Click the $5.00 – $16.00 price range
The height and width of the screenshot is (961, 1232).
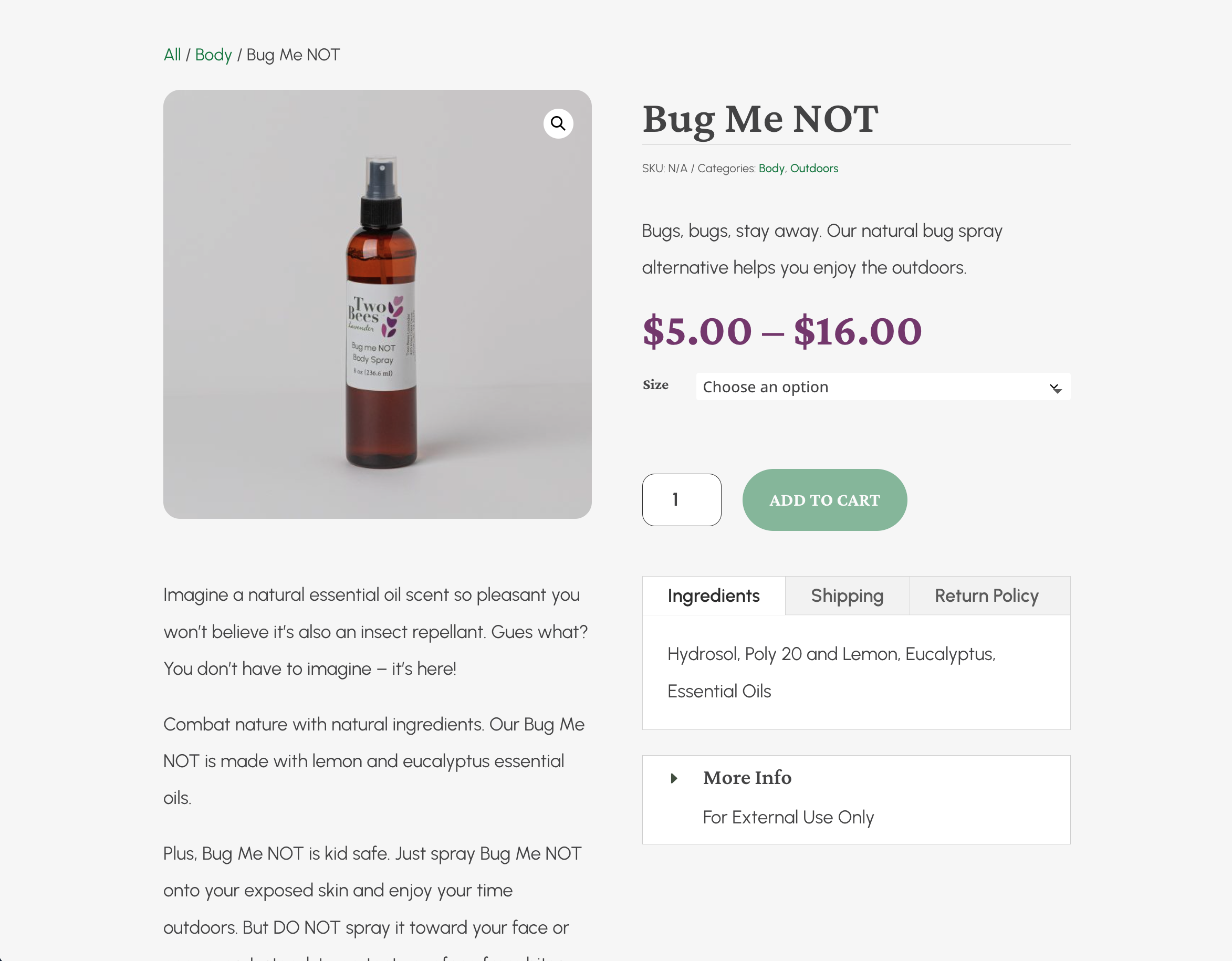[782, 331]
